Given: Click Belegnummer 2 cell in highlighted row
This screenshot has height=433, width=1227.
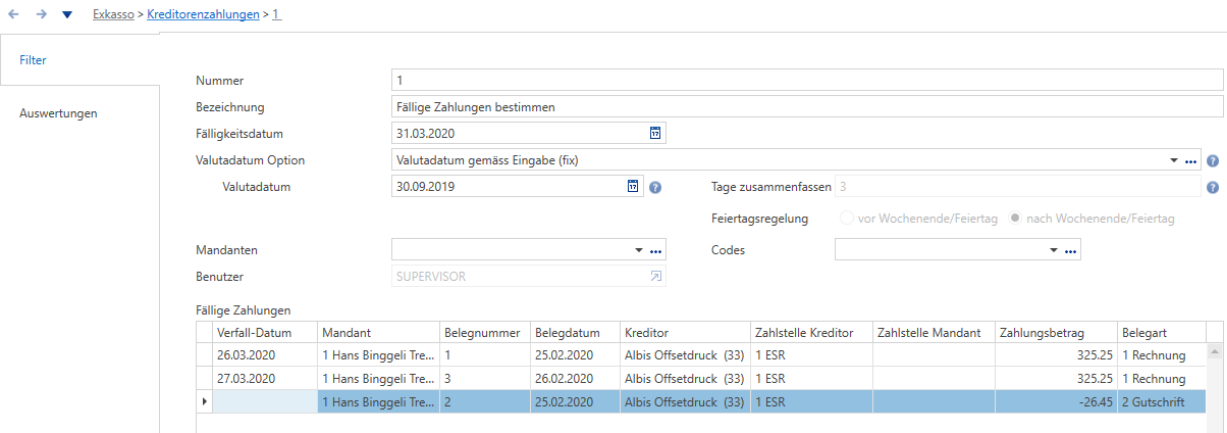Looking at the screenshot, I should [x=485, y=401].
